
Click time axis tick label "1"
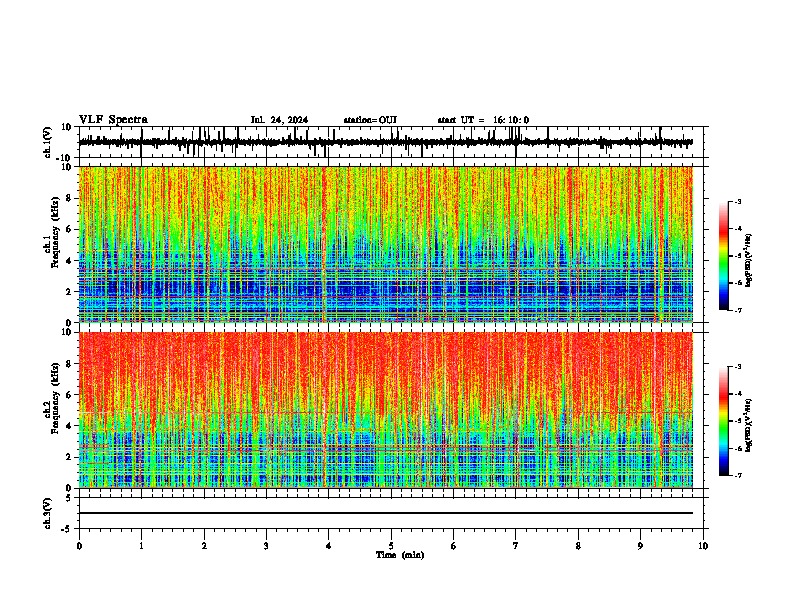141,546
